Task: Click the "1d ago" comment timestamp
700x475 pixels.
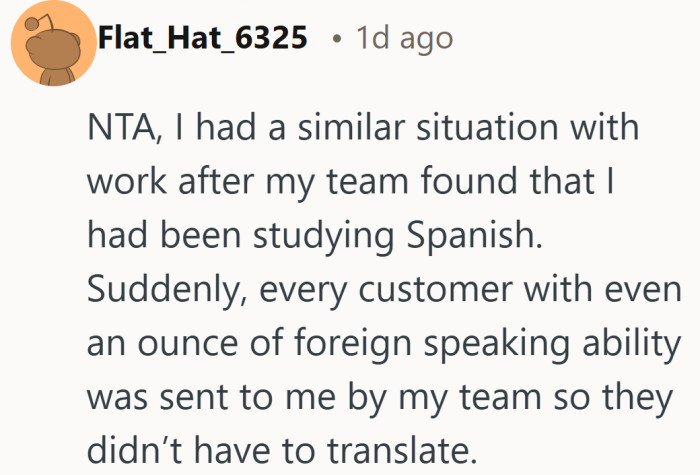Action: [x=404, y=38]
